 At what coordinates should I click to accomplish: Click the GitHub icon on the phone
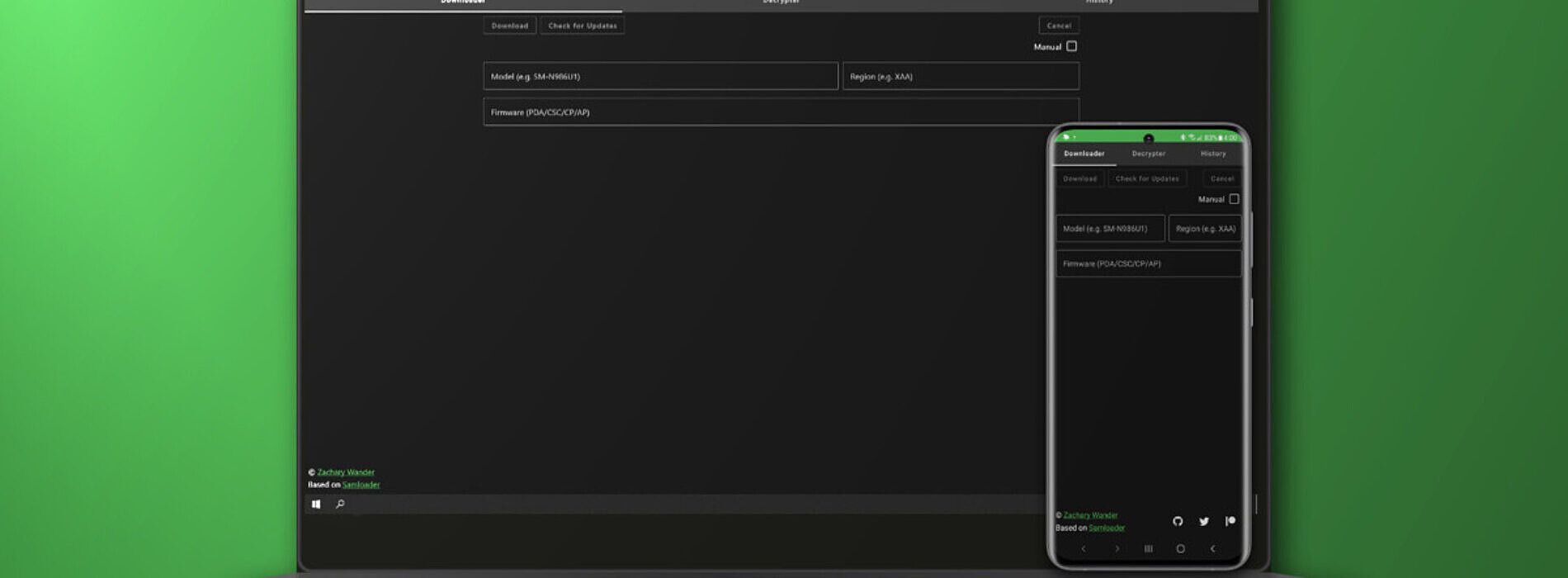pos(1178,521)
